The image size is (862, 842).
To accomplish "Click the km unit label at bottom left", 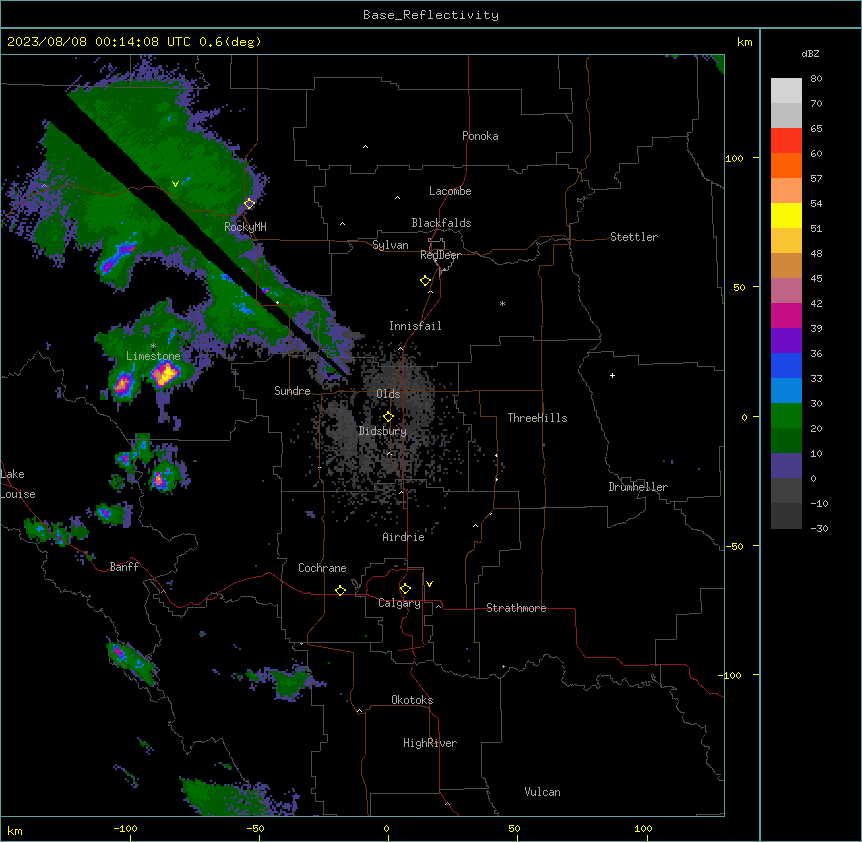I will point(15,830).
